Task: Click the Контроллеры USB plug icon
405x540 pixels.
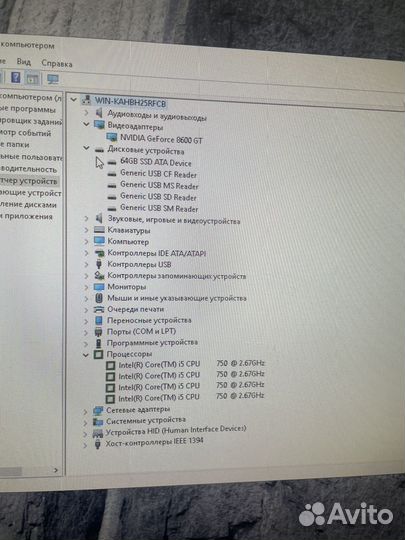Action: point(99,264)
